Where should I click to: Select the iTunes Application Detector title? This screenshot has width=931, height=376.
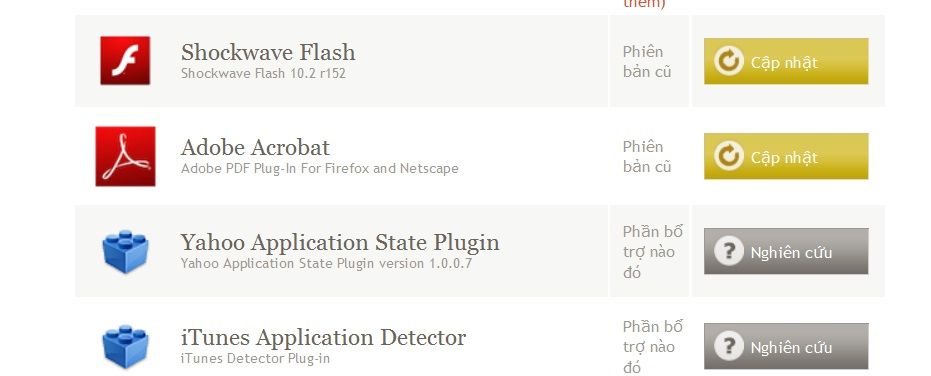click(x=324, y=337)
